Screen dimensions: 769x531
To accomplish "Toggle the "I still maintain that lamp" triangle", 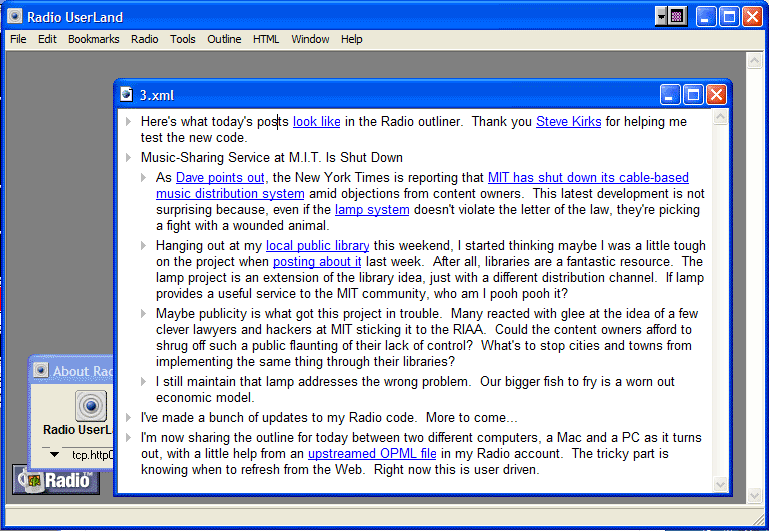I will pos(144,381).
